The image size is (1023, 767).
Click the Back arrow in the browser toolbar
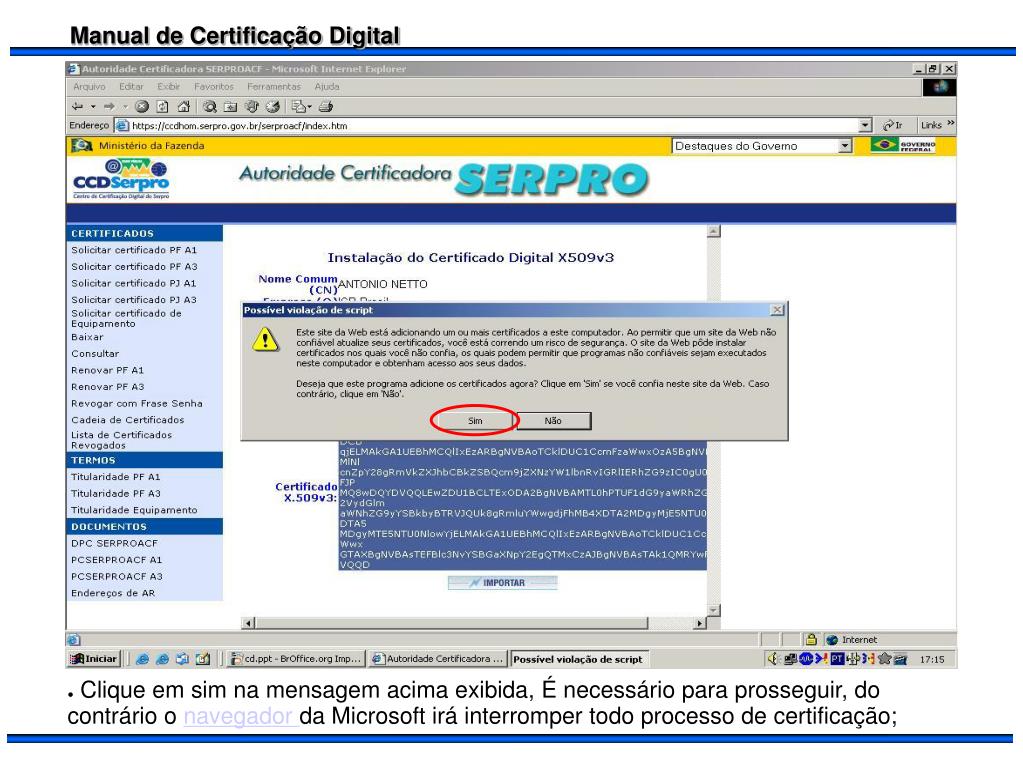point(78,106)
